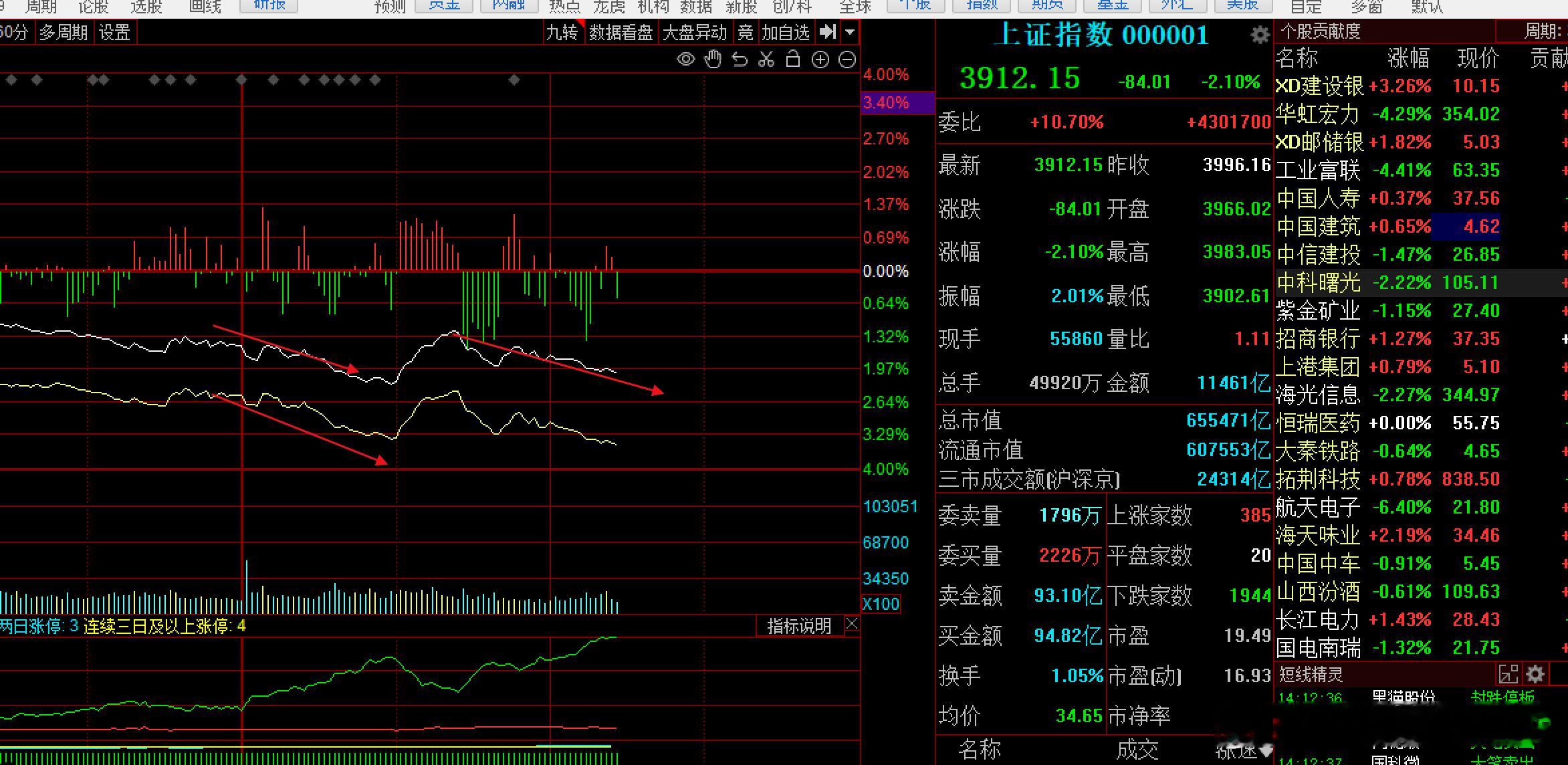The image size is (1568, 765).
Task: Select the XD邮储银 stock row
Action: (1421, 142)
